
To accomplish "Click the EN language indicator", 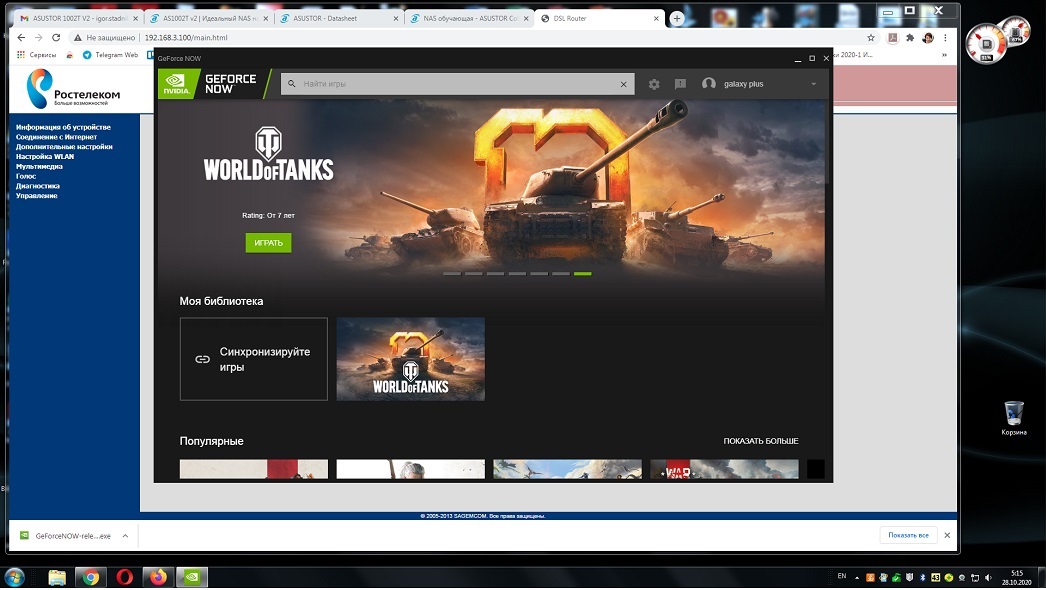I will pyautogui.click(x=842, y=576).
